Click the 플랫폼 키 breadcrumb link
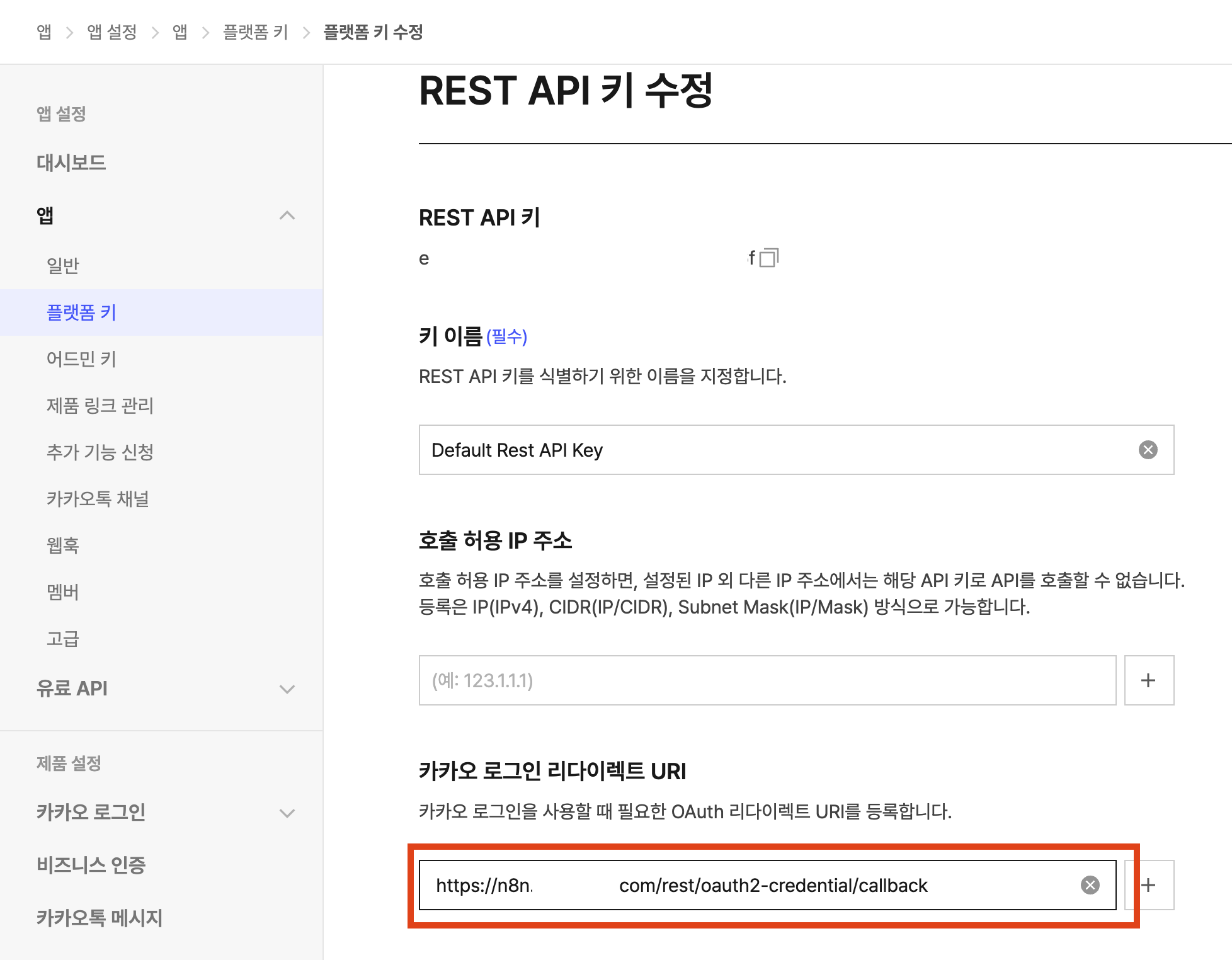 [255, 32]
